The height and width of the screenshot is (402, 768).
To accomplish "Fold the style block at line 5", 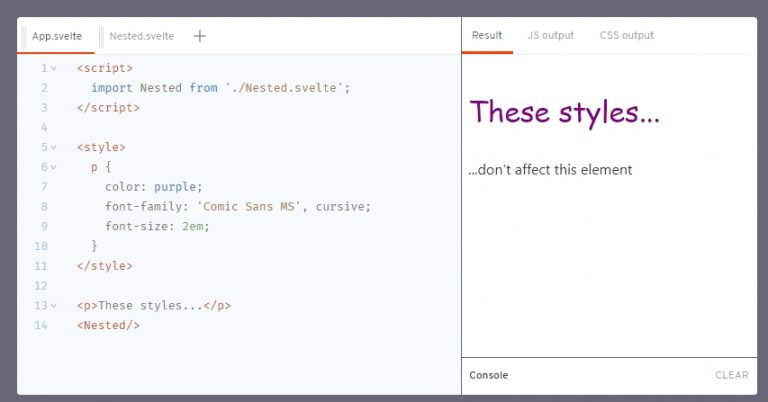I will (54, 147).
